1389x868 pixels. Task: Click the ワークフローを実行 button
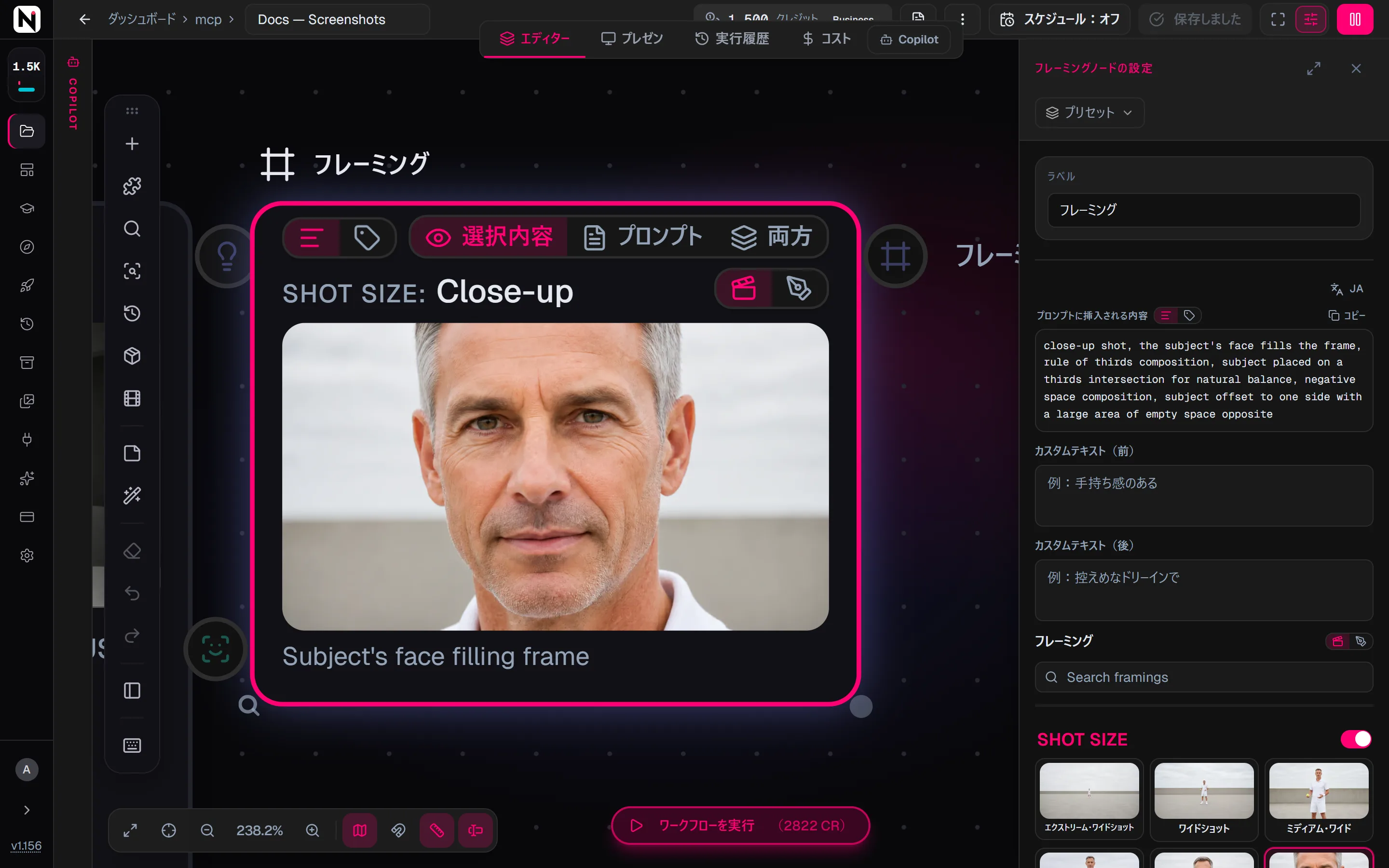coord(740,825)
